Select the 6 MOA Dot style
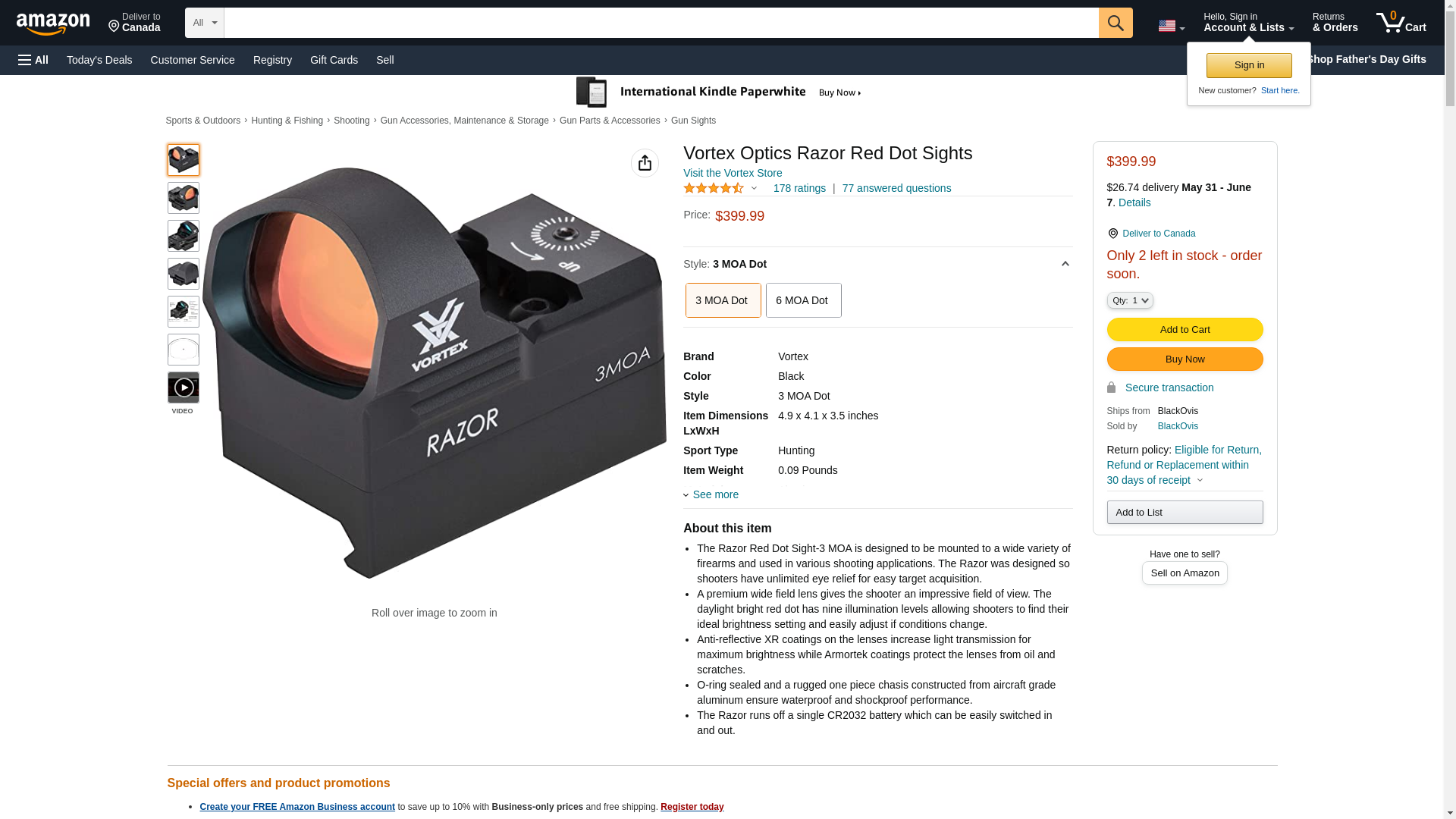Viewport: 1456px width, 819px height. pos(803,300)
